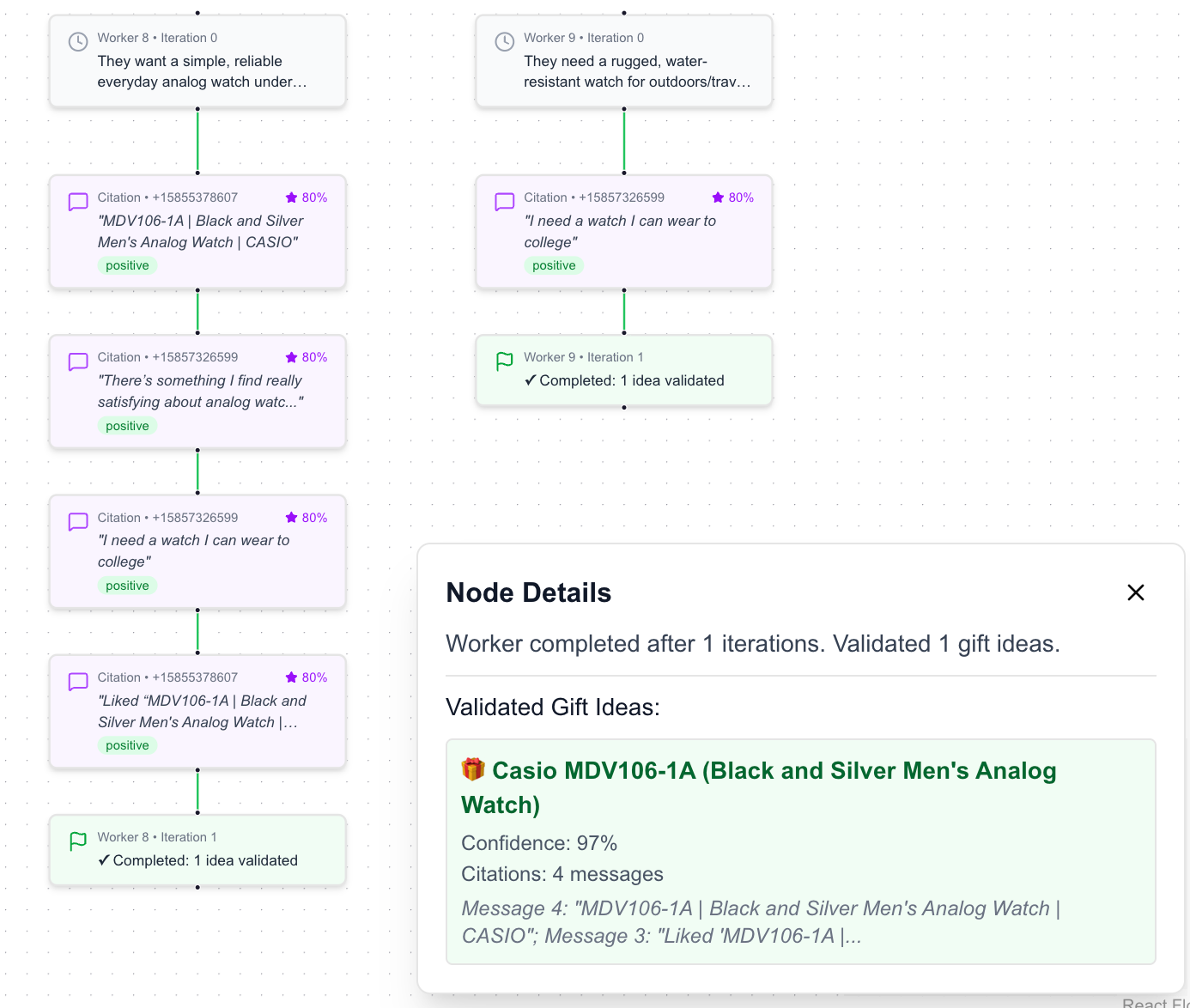This screenshot has width=1190, height=1008.
Task: Close the Node Details panel
Action: (1135, 592)
